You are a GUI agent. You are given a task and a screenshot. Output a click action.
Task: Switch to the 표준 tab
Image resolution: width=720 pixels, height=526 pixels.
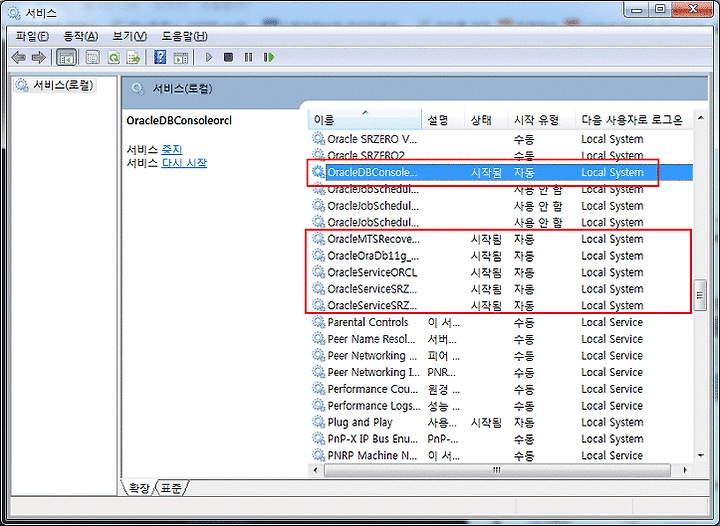(171, 488)
